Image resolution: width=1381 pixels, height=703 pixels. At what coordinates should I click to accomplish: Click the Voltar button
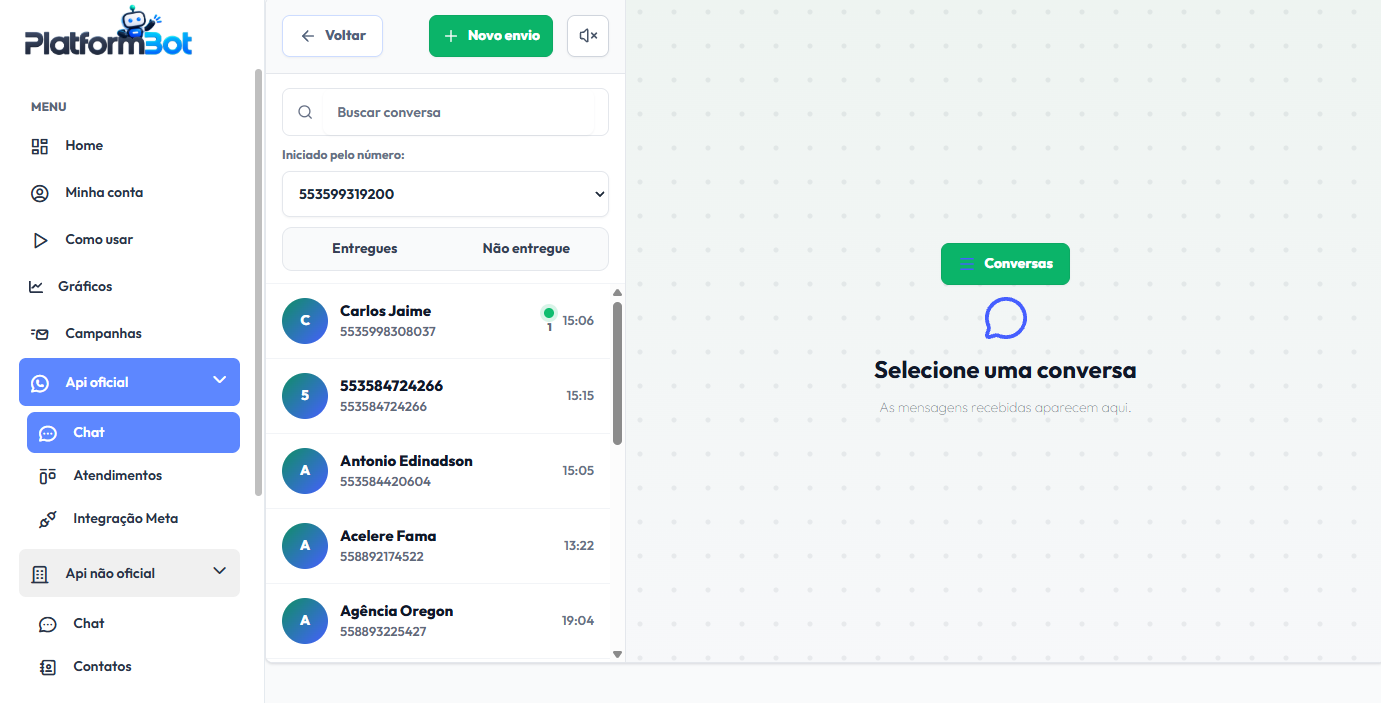[332, 36]
